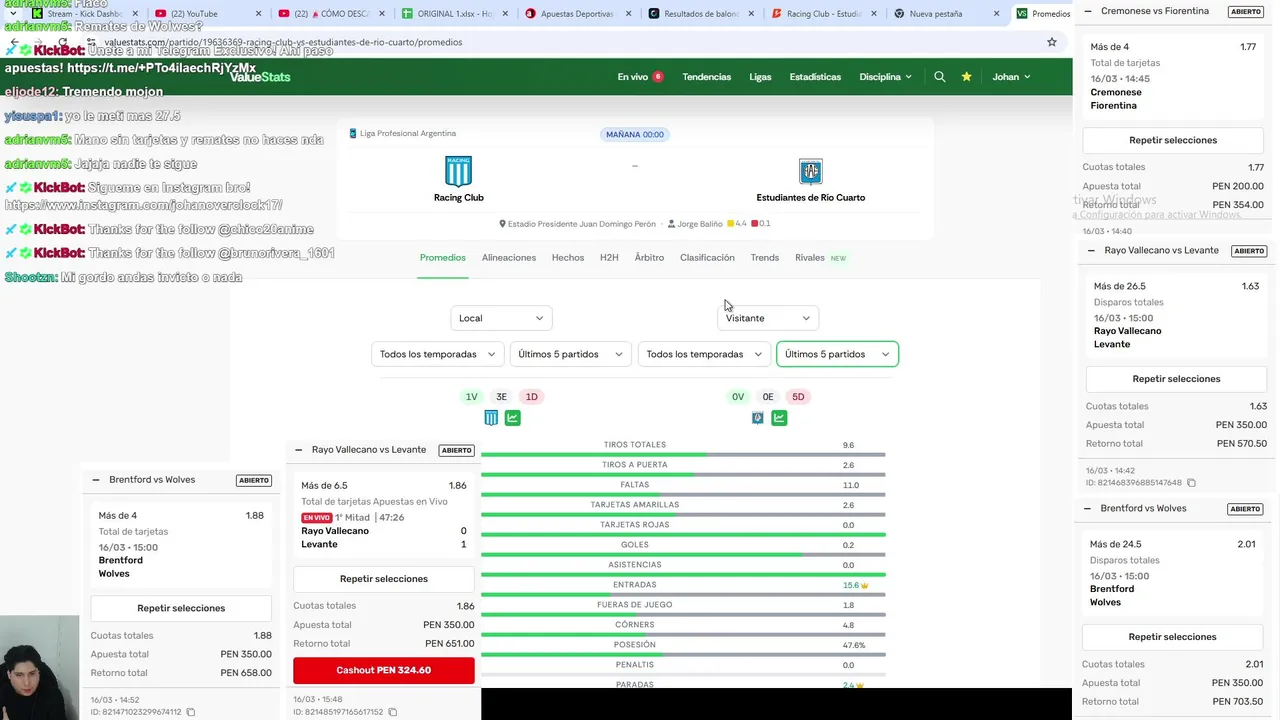Open Estudiantes de Río Cuarto trend chart icon
This screenshot has height=720, width=1280.
779,418
